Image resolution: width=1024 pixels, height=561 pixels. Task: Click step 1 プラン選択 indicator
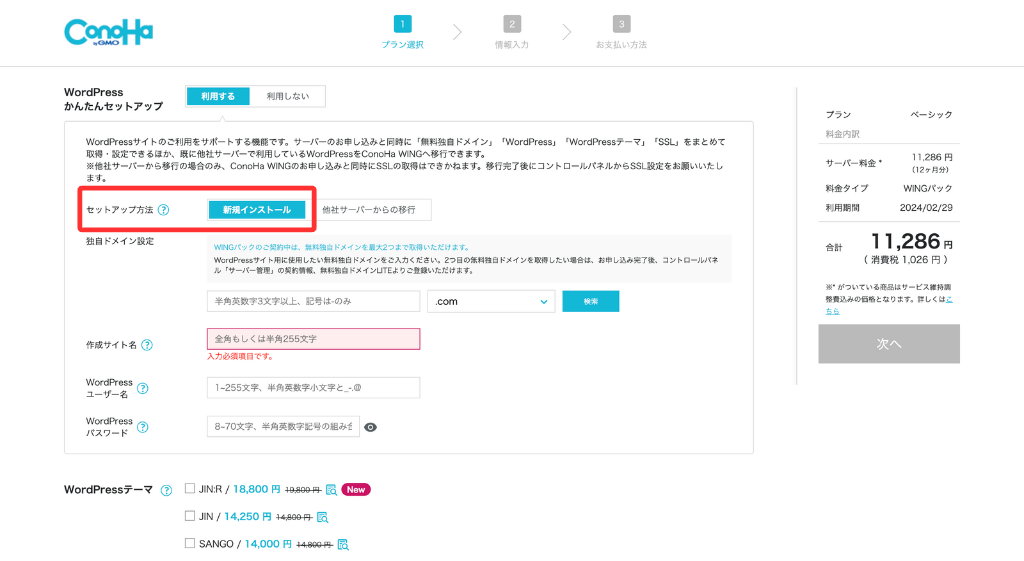click(402, 32)
